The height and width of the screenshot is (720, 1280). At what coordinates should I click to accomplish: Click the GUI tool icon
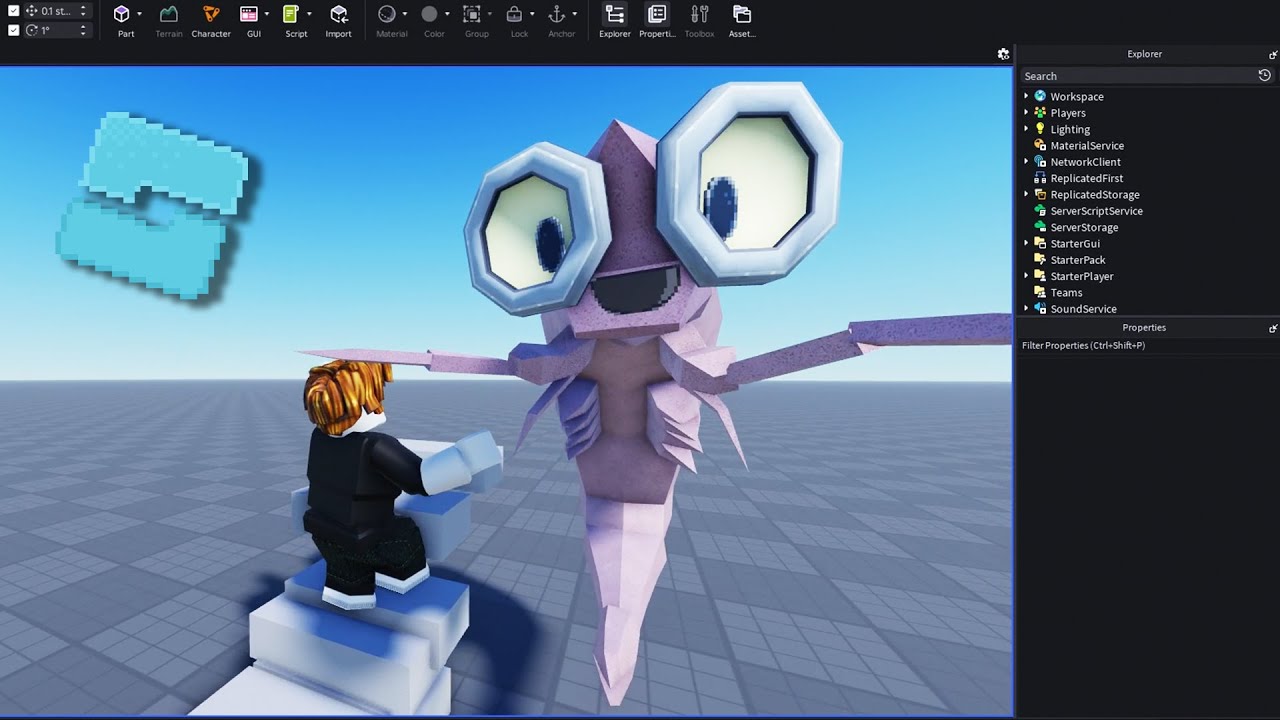pos(250,14)
